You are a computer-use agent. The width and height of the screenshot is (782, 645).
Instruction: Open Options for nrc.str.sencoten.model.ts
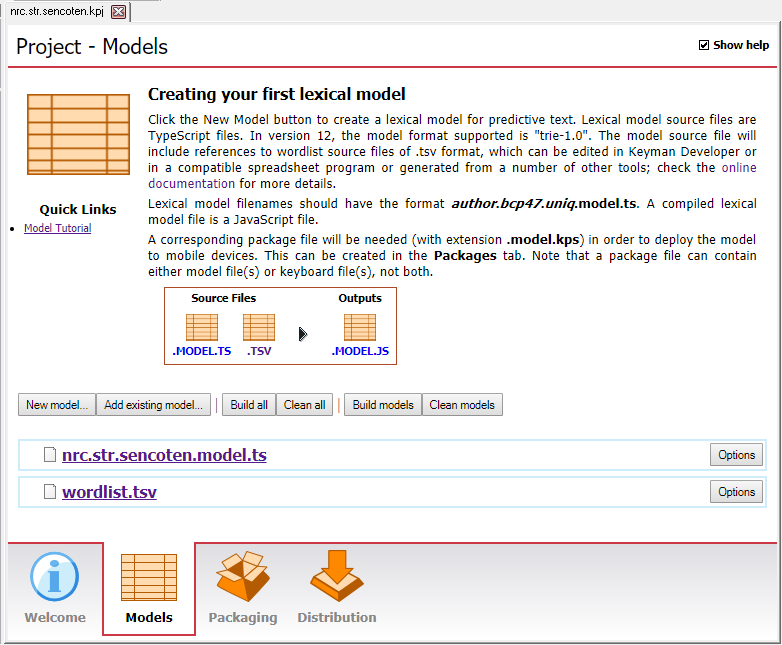coord(736,454)
